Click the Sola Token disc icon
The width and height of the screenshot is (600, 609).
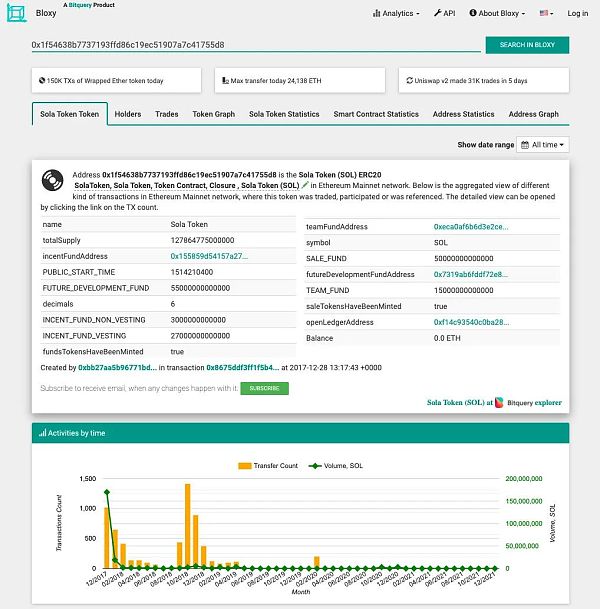(52, 181)
